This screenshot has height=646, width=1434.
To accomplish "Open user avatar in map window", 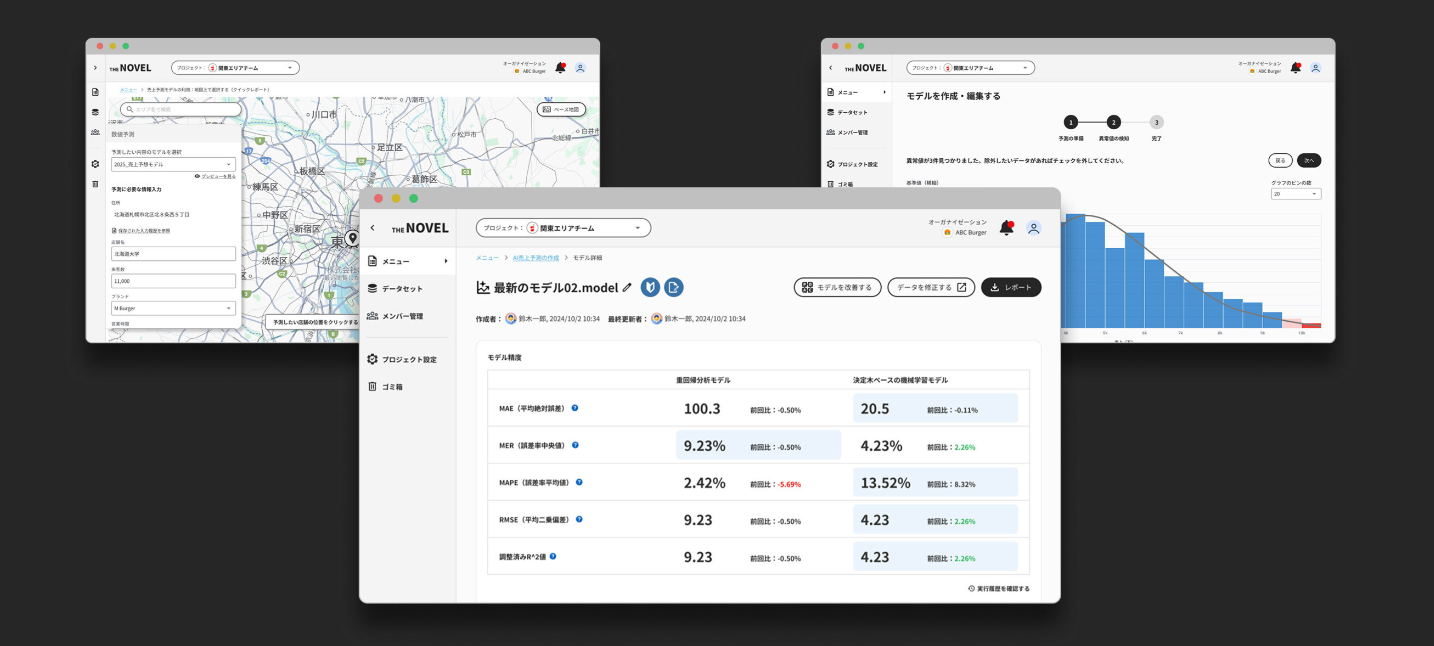I will pos(580,68).
